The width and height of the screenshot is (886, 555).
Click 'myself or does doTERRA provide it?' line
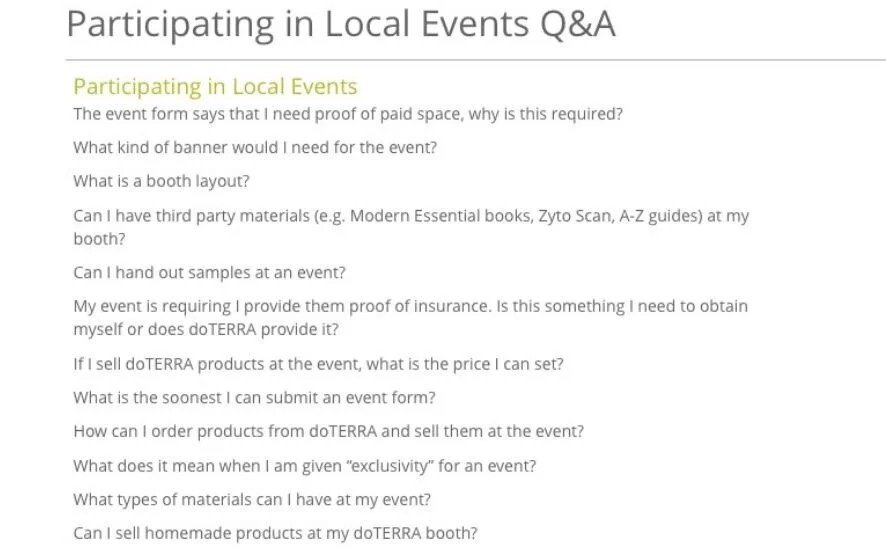(x=206, y=329)
